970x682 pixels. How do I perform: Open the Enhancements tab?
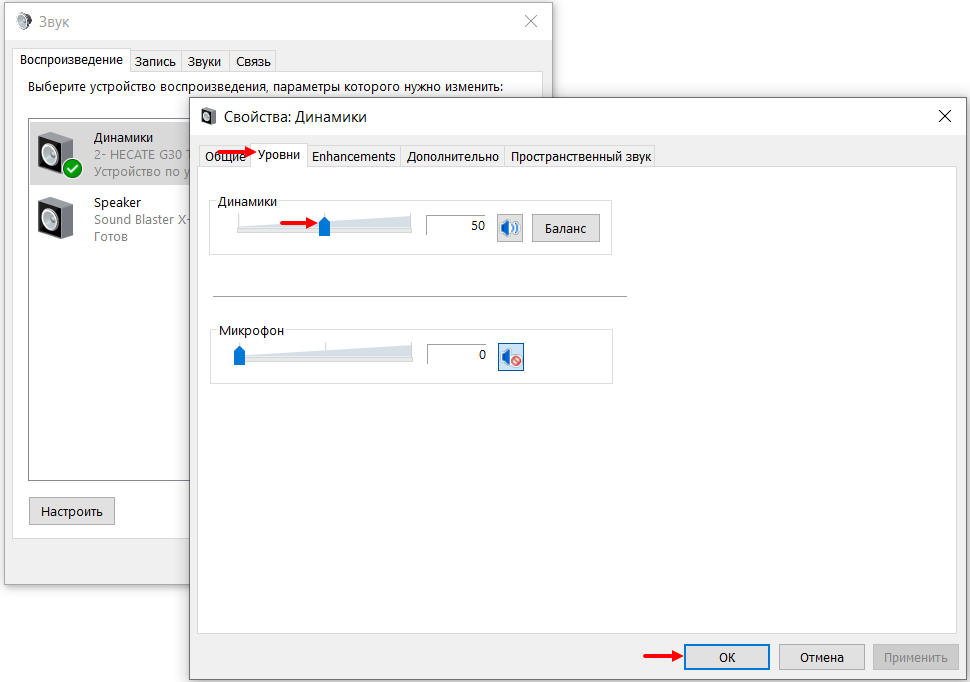click(x=354, y=156)
